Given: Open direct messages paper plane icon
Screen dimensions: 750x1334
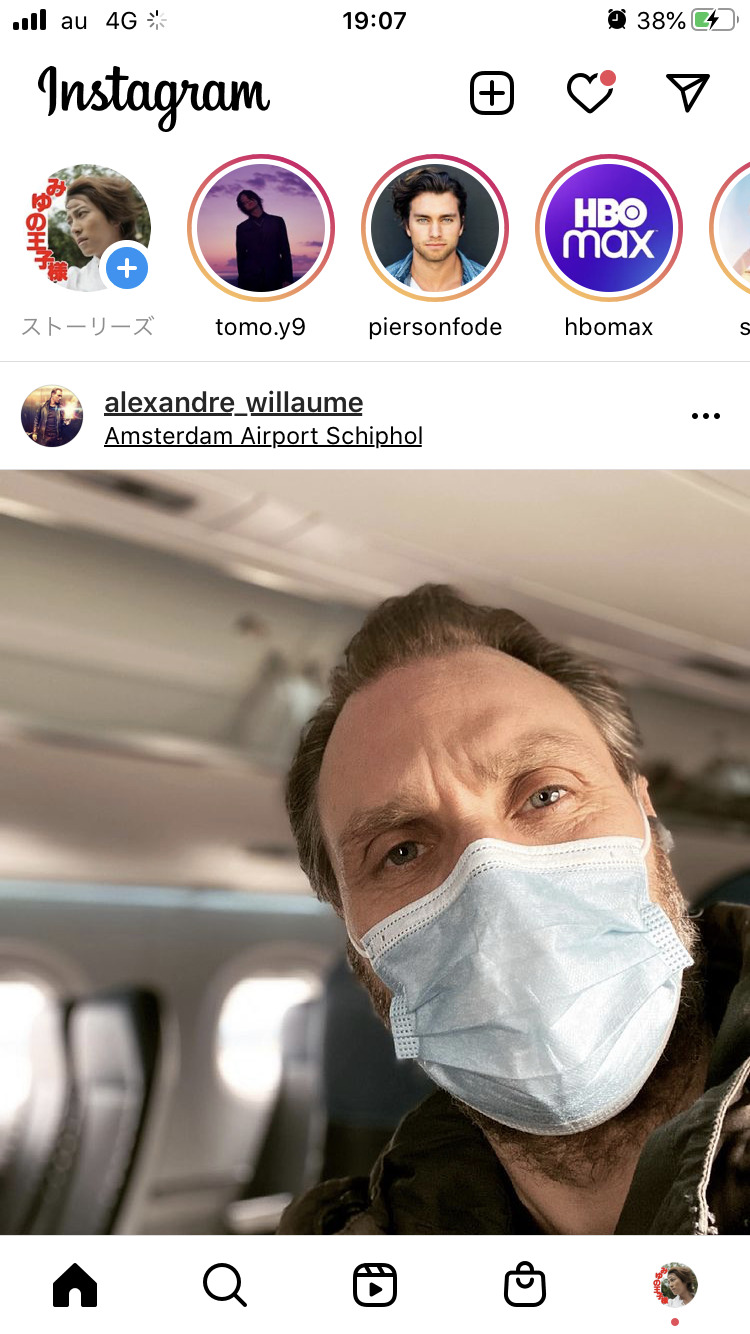Looking at the screenshot, I should tap(687, 92).
